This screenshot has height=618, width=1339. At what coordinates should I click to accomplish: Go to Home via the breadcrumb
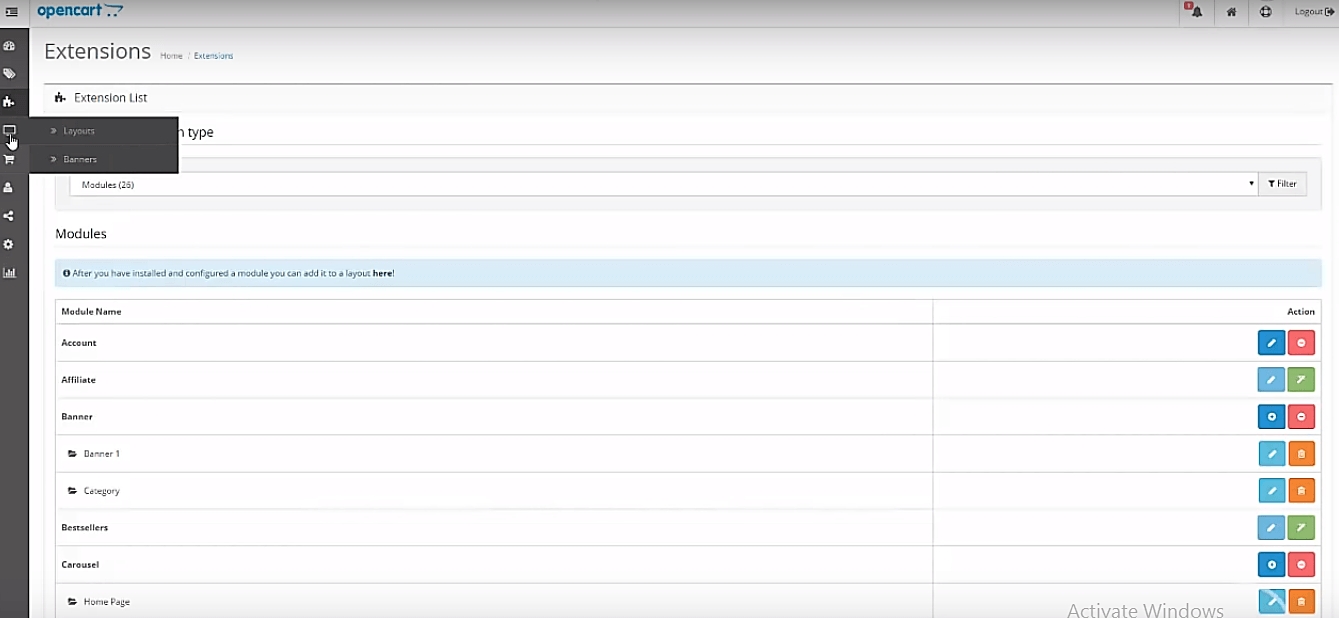click(171, 56)
